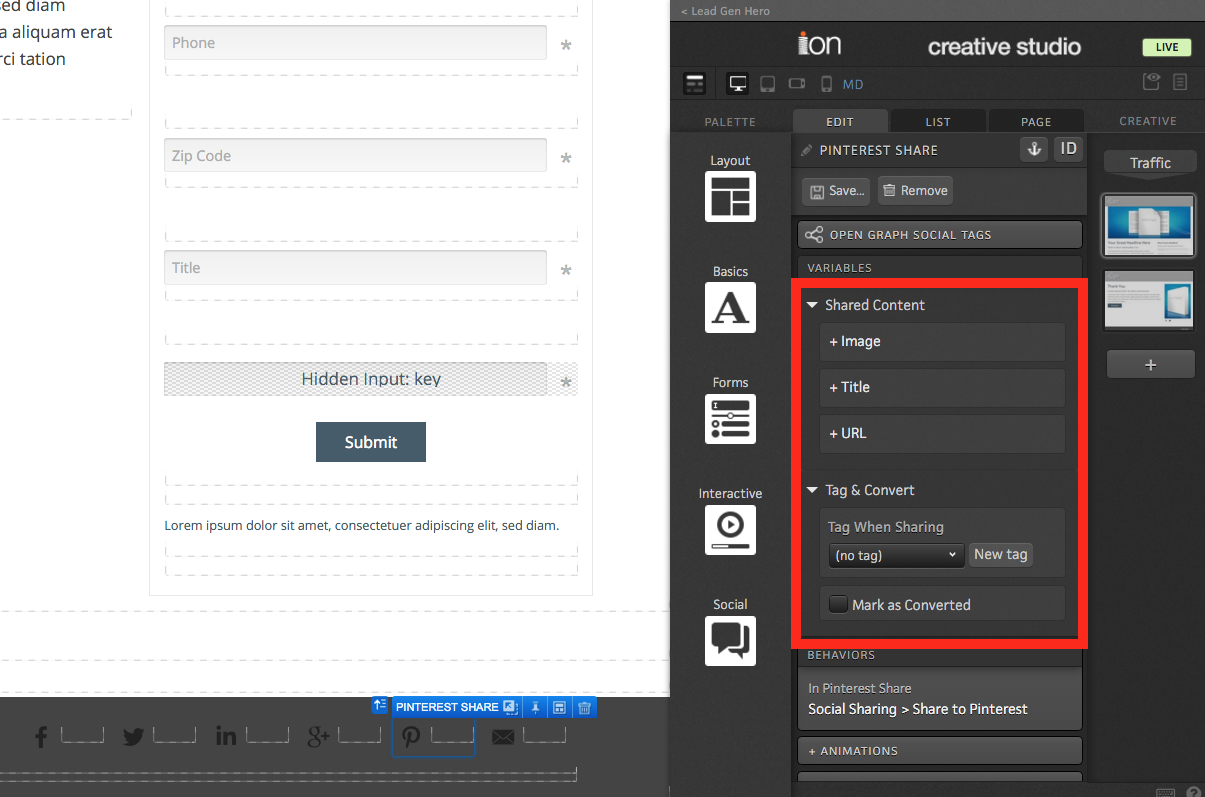Click the Social Sharing > Share to Pinterest behavior

(918, 709)
